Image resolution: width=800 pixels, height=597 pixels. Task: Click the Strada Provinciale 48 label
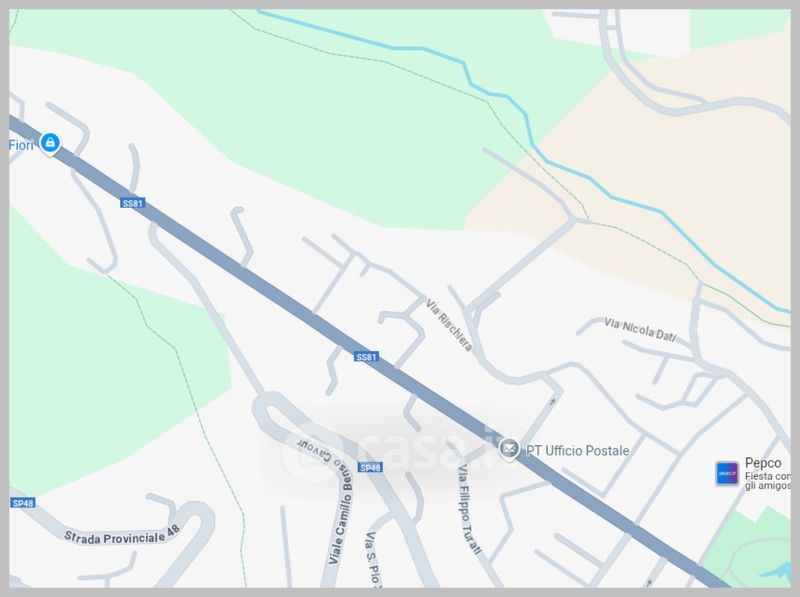pos(122,535)
